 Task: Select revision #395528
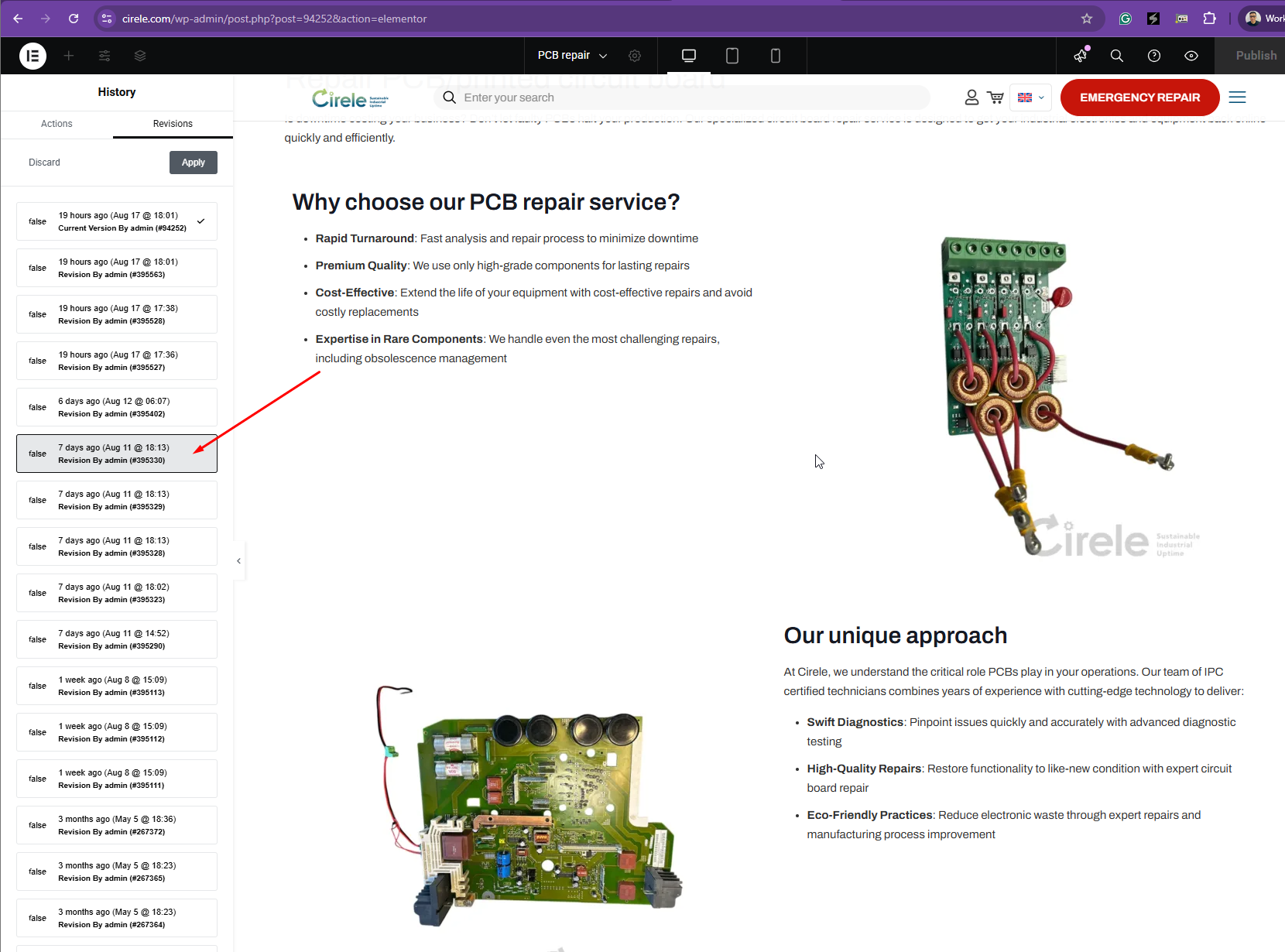point(117,314)
